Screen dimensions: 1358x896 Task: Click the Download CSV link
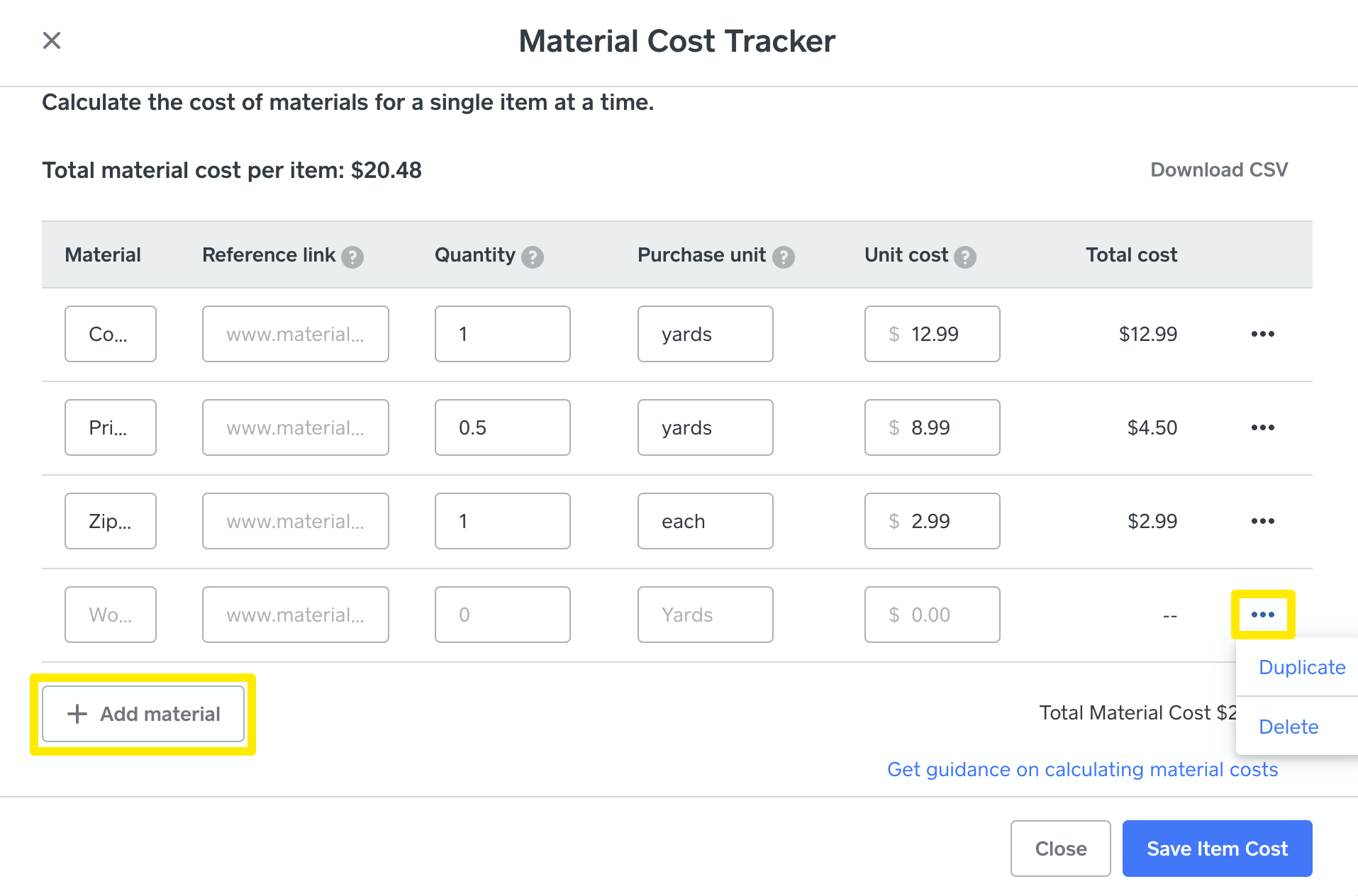pos(1218,170)
